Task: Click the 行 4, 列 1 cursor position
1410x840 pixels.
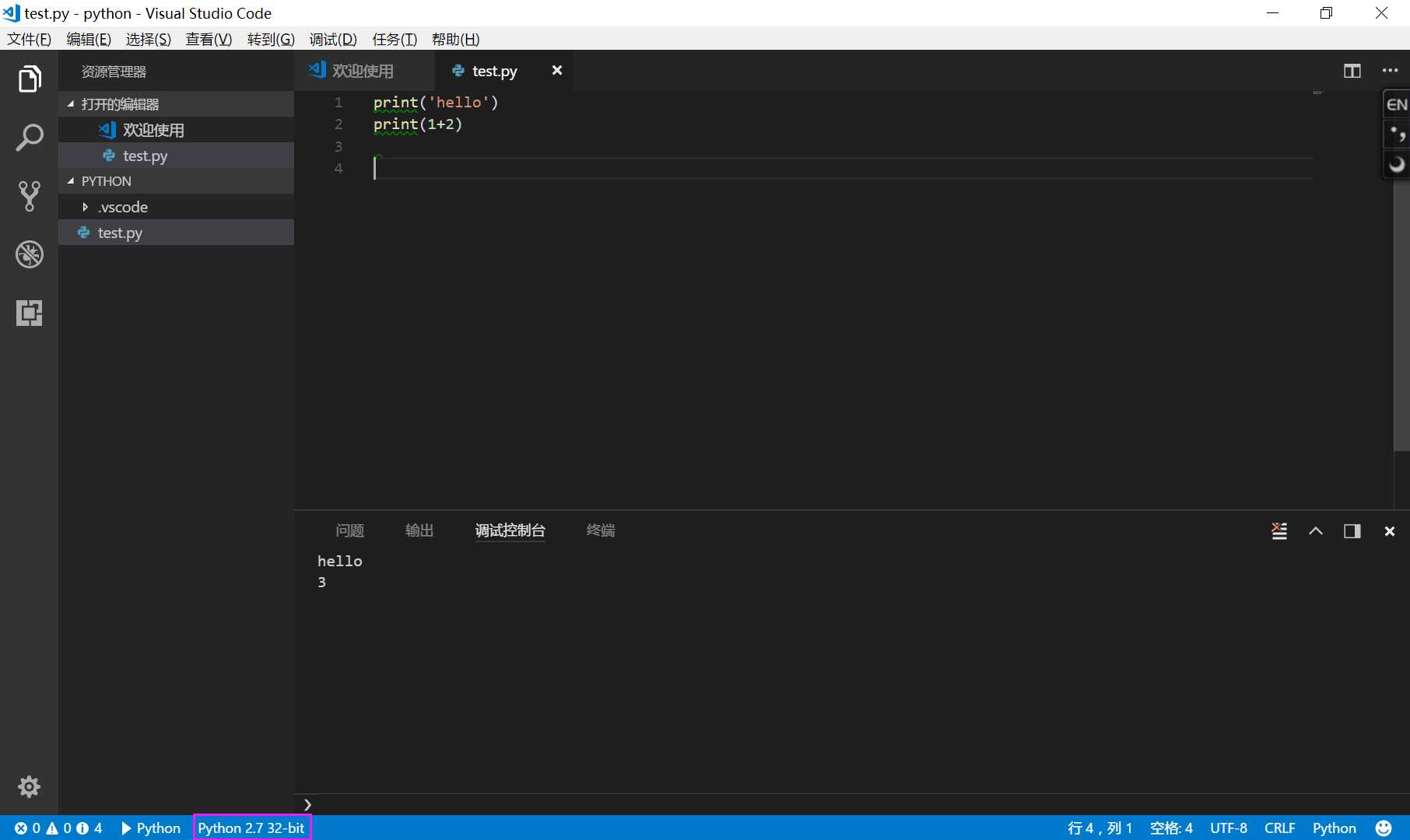Action: pos(1100,828)
